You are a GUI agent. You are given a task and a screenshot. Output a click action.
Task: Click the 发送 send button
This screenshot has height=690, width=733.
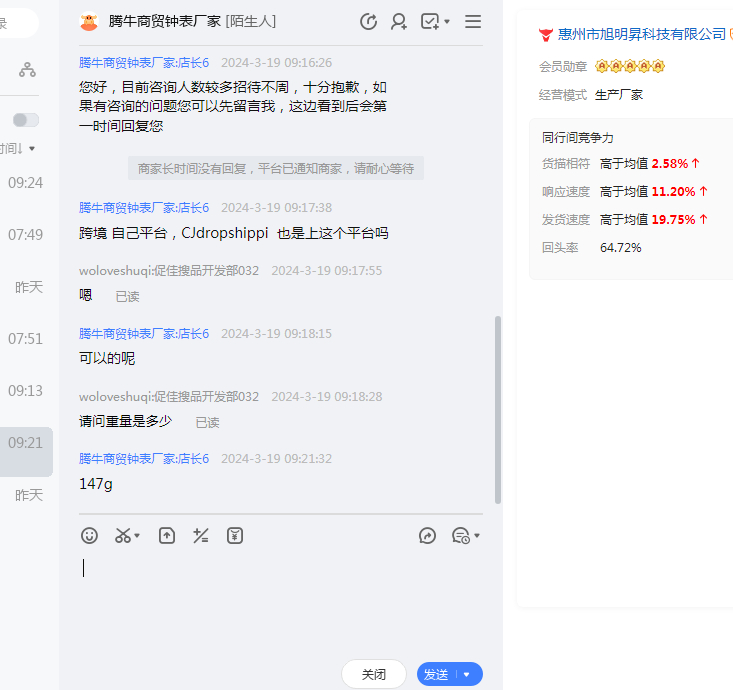(436, 675)
